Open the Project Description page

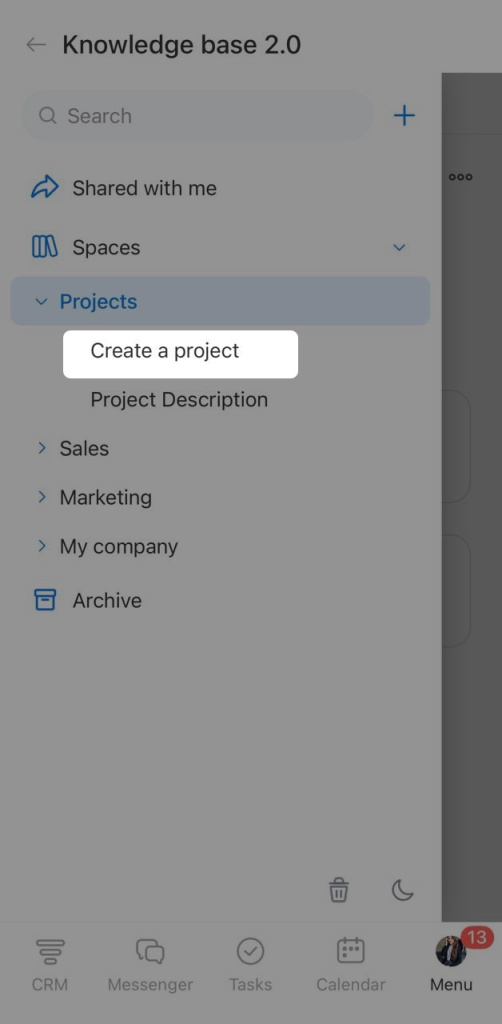[x=179, y=400]
